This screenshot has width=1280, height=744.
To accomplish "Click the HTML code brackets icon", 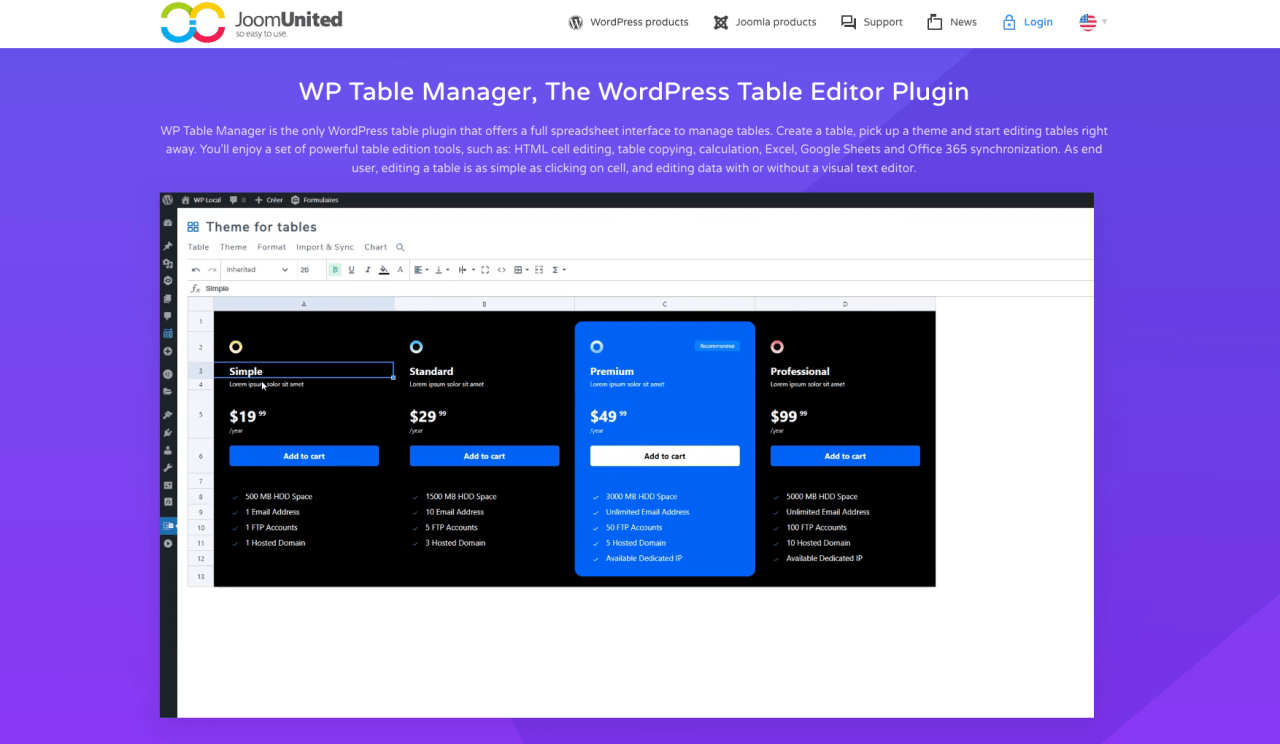I will (x=501, y=270).
